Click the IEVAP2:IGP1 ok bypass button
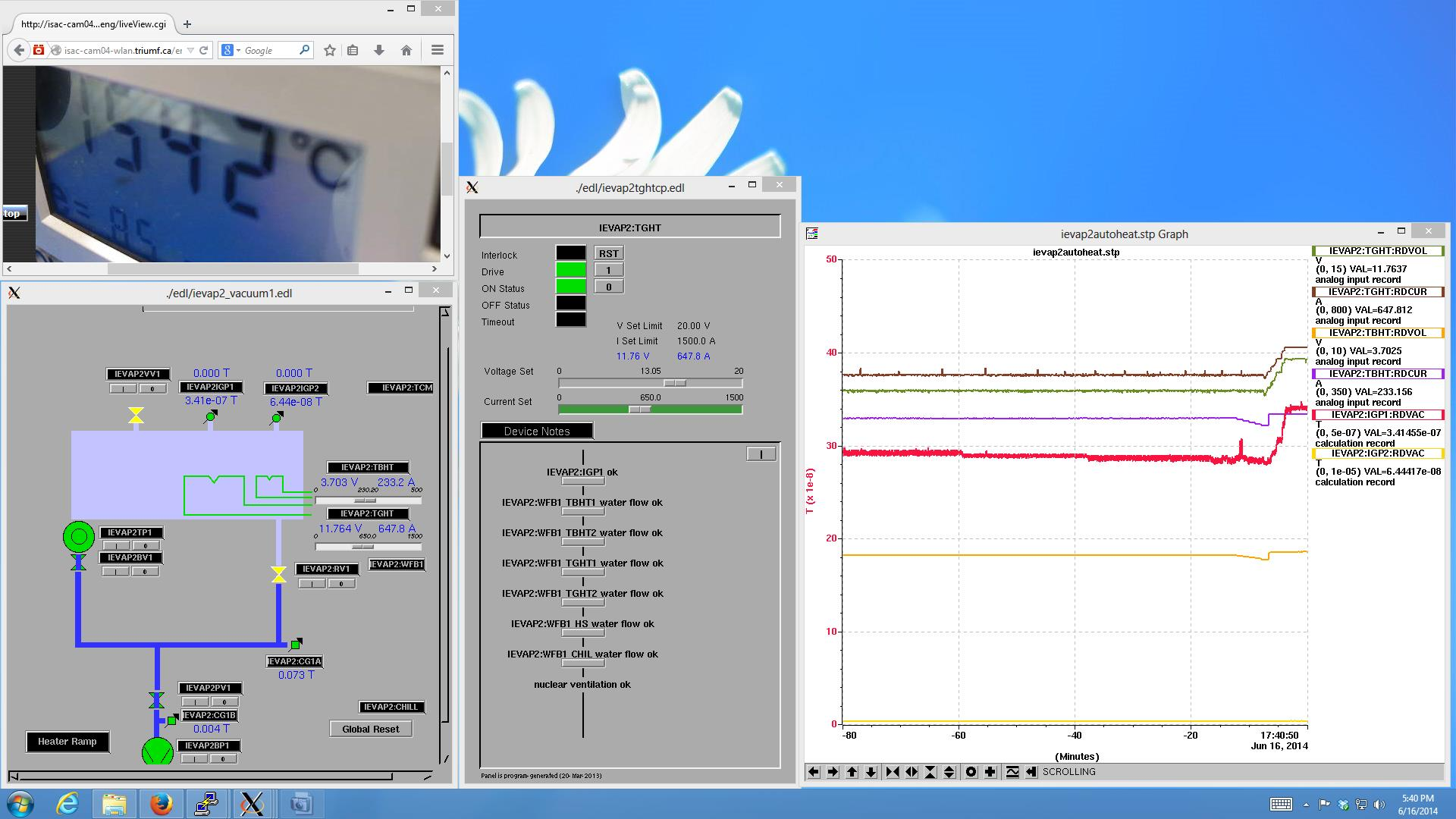The width and height of the screenshot is (1456, 819). point(582,482)
